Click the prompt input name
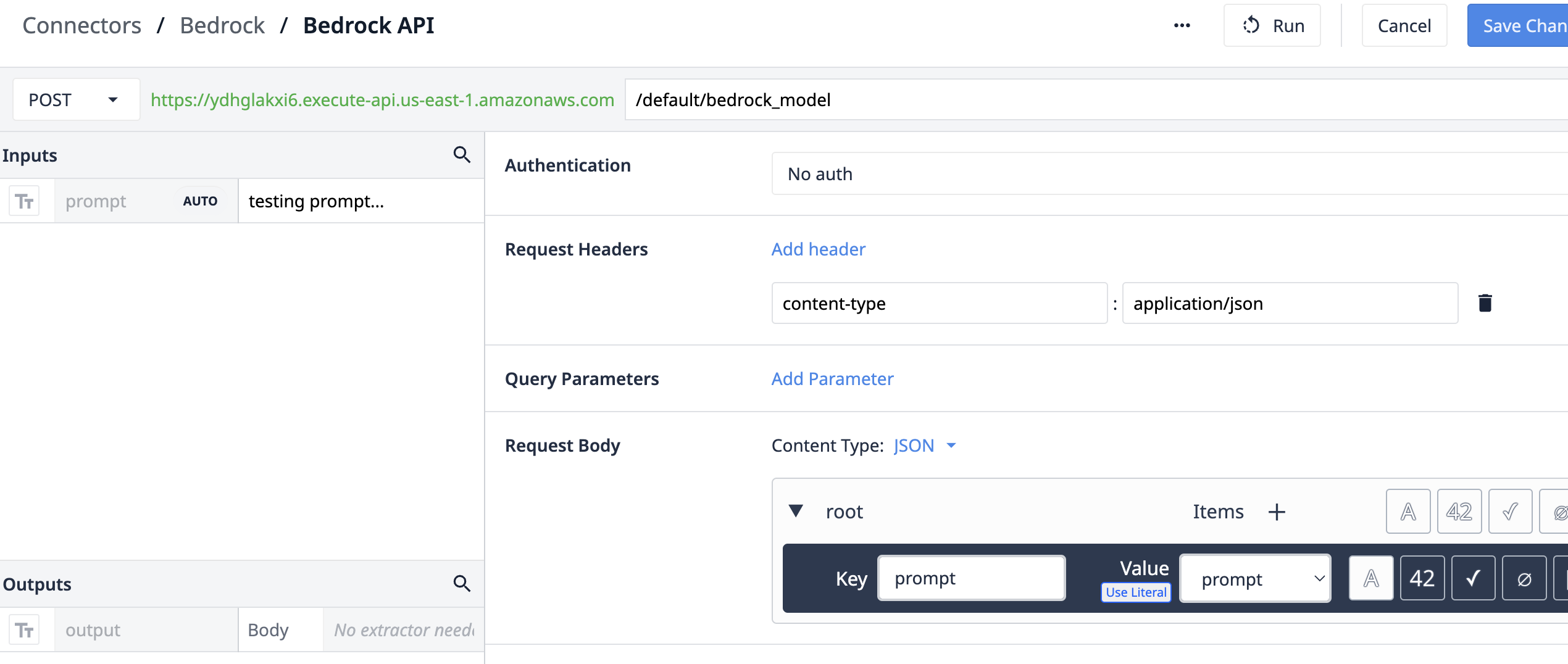The height and width of the screenshot is (664, 1568). click(96, 201)
